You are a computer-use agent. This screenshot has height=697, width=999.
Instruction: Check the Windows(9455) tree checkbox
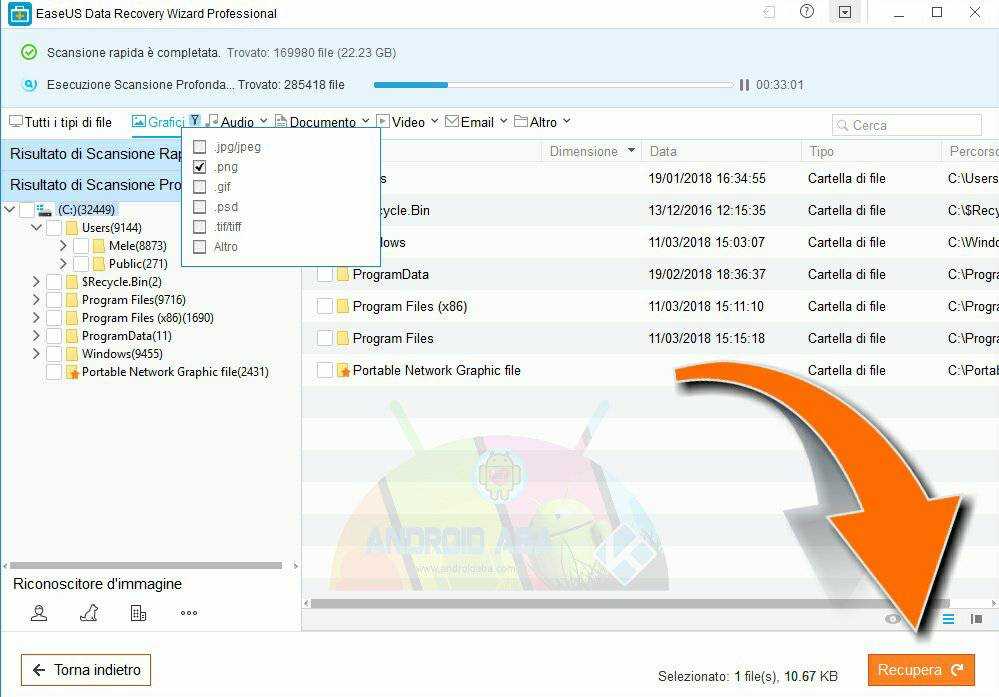(54, 354)
